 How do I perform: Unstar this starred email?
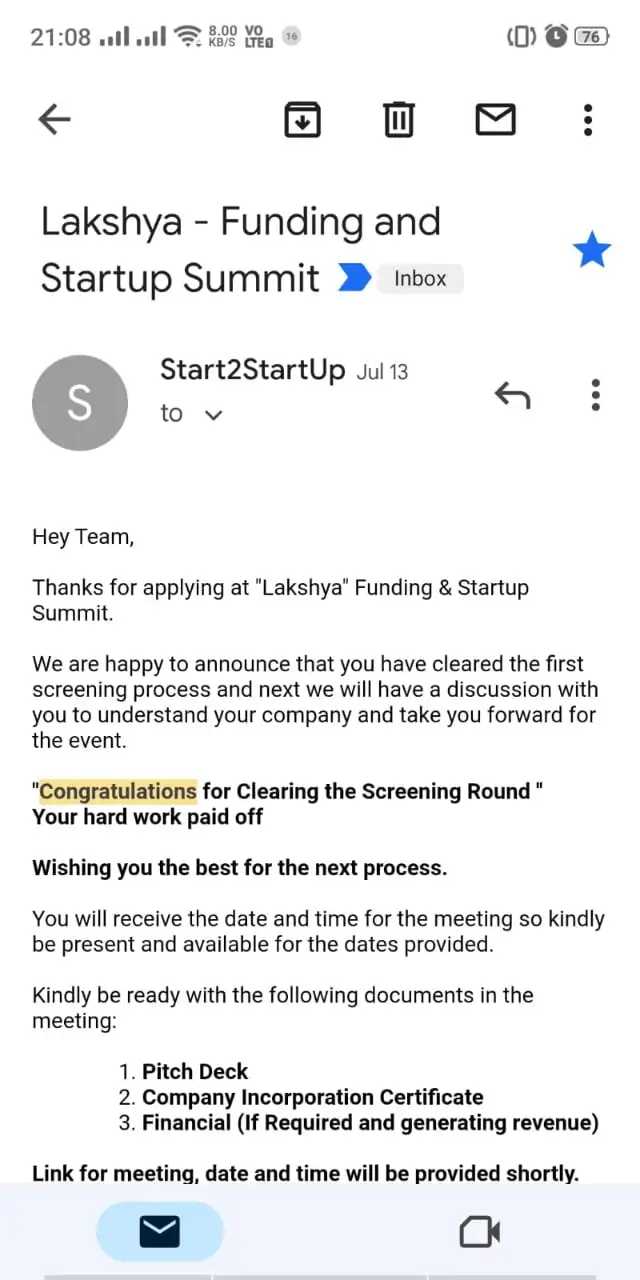591,251
